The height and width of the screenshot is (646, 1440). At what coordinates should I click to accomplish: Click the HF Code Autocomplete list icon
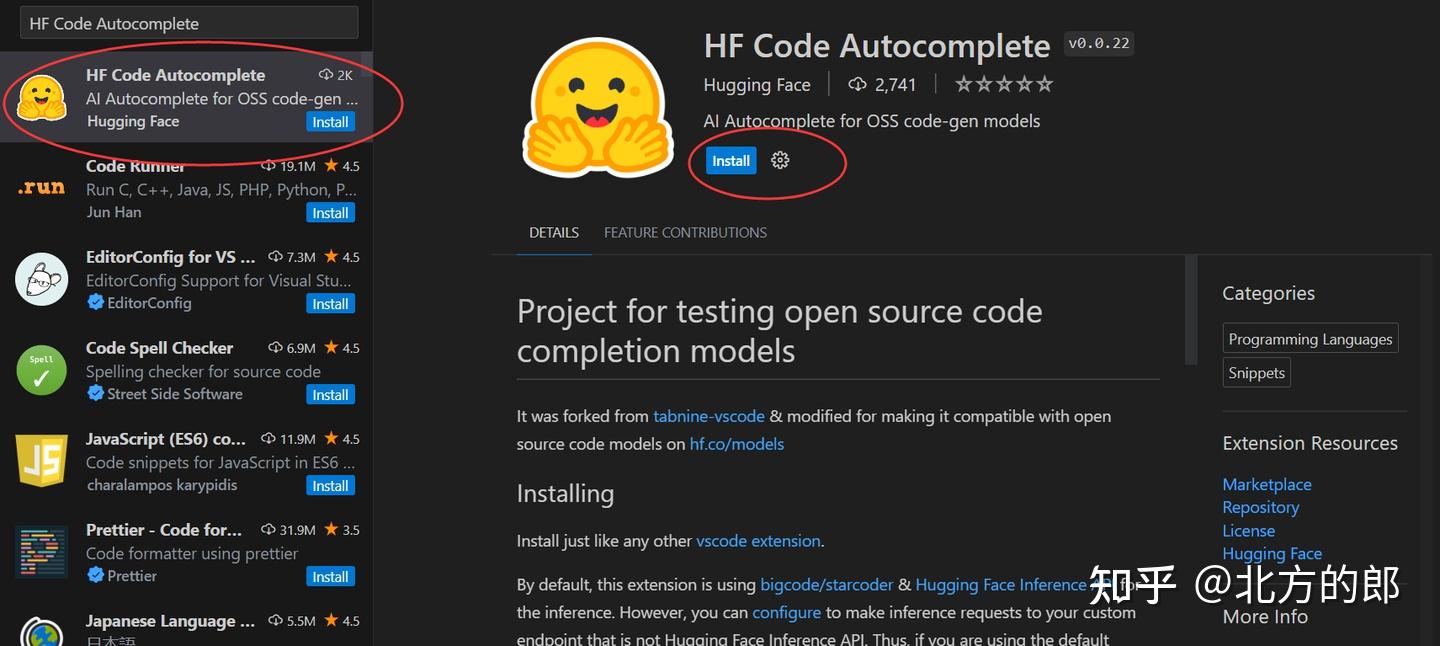click(41, 97)
